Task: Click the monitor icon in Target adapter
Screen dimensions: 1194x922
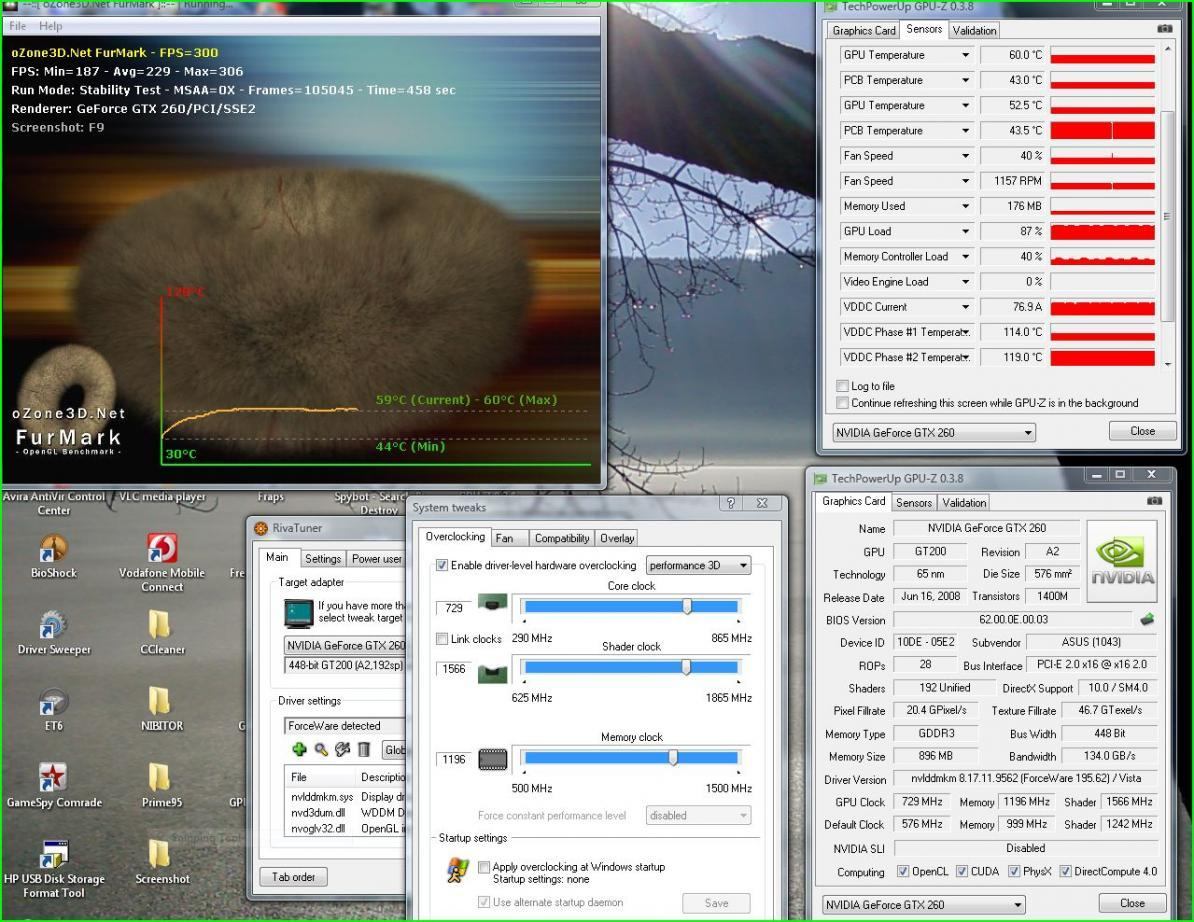Action: (x=298, y=613)
